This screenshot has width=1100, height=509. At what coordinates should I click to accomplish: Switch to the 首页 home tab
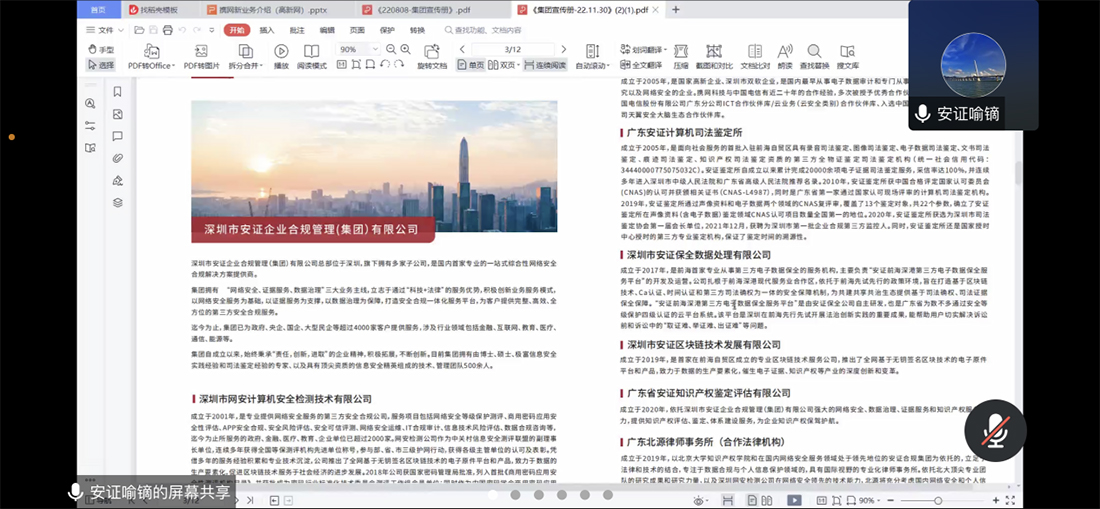[99, 10]
